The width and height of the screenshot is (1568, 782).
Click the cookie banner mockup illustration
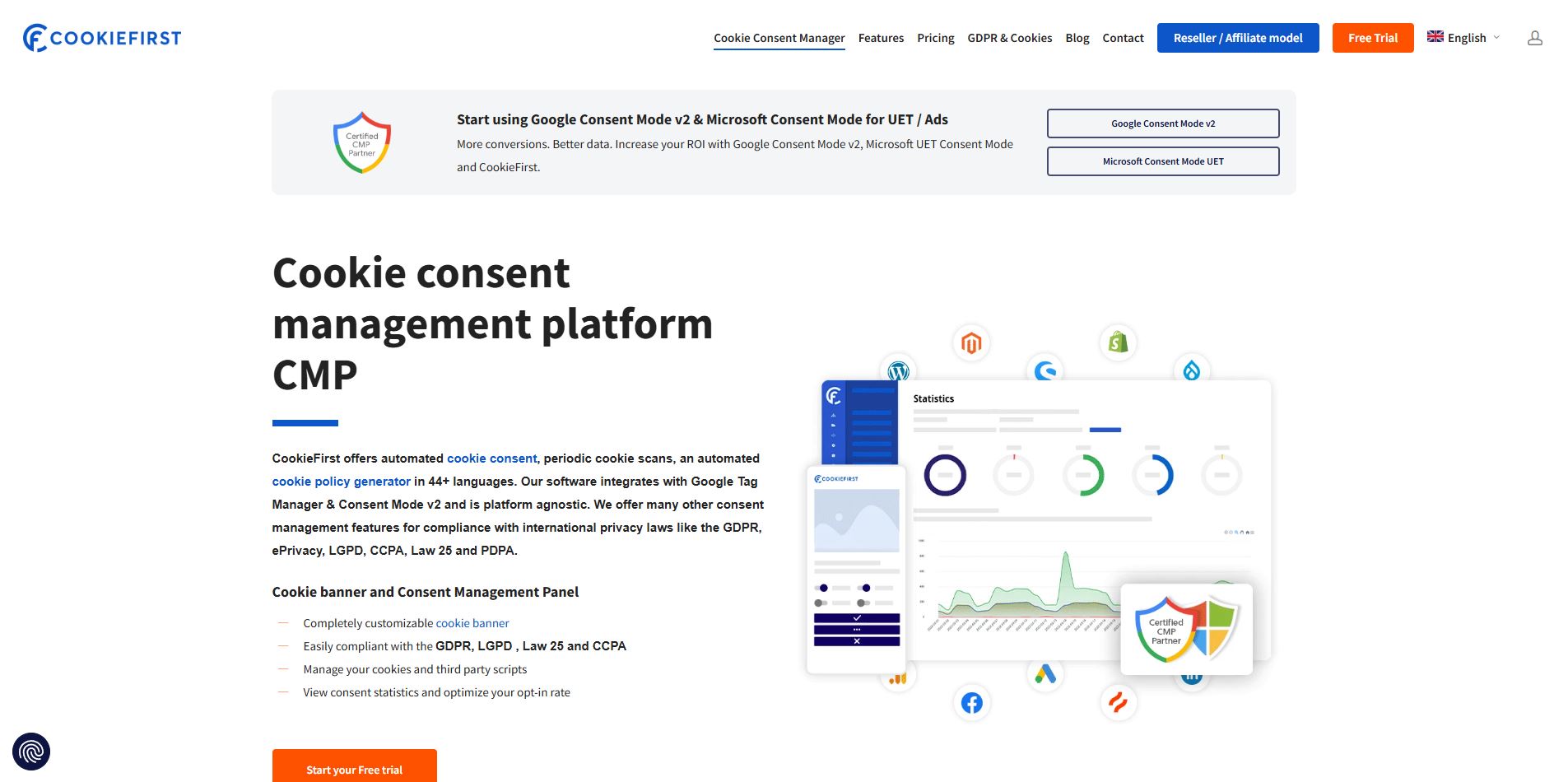(x=856, y=570)
